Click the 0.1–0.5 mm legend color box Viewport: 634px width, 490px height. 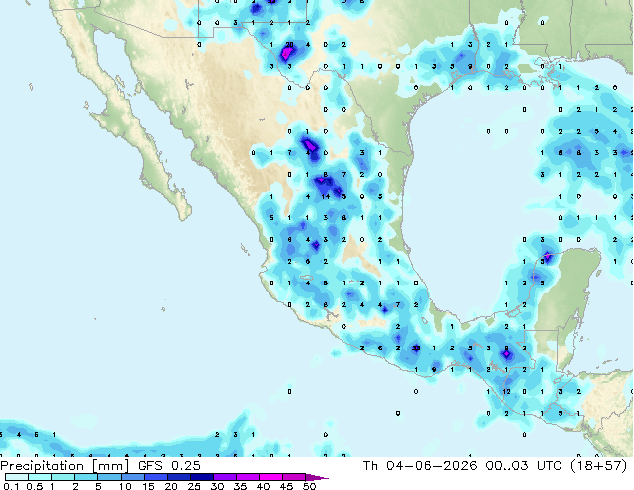pyautogui.click(x=17, y=477)
